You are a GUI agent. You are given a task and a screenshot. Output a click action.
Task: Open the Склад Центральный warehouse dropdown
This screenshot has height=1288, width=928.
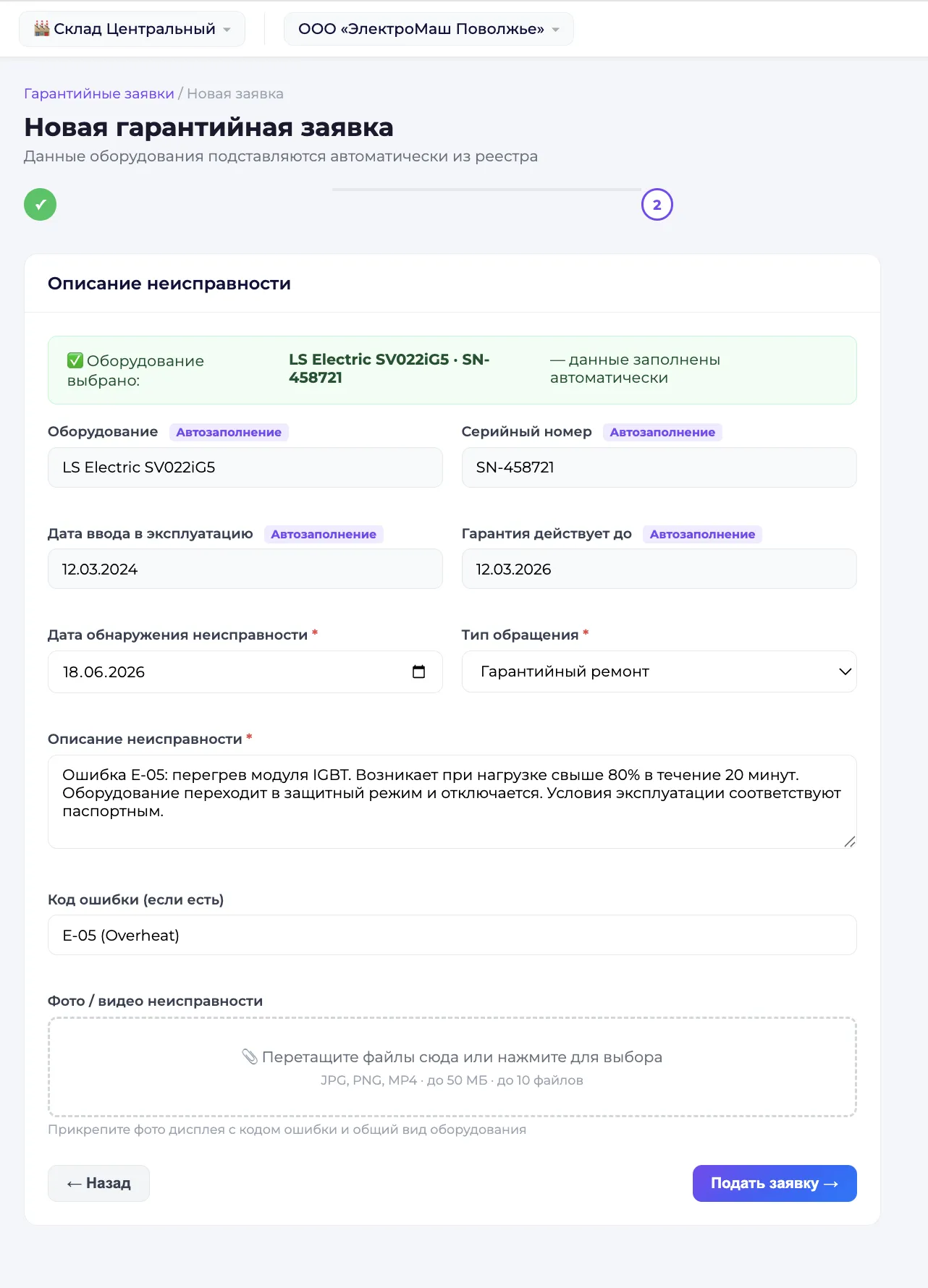132,29
